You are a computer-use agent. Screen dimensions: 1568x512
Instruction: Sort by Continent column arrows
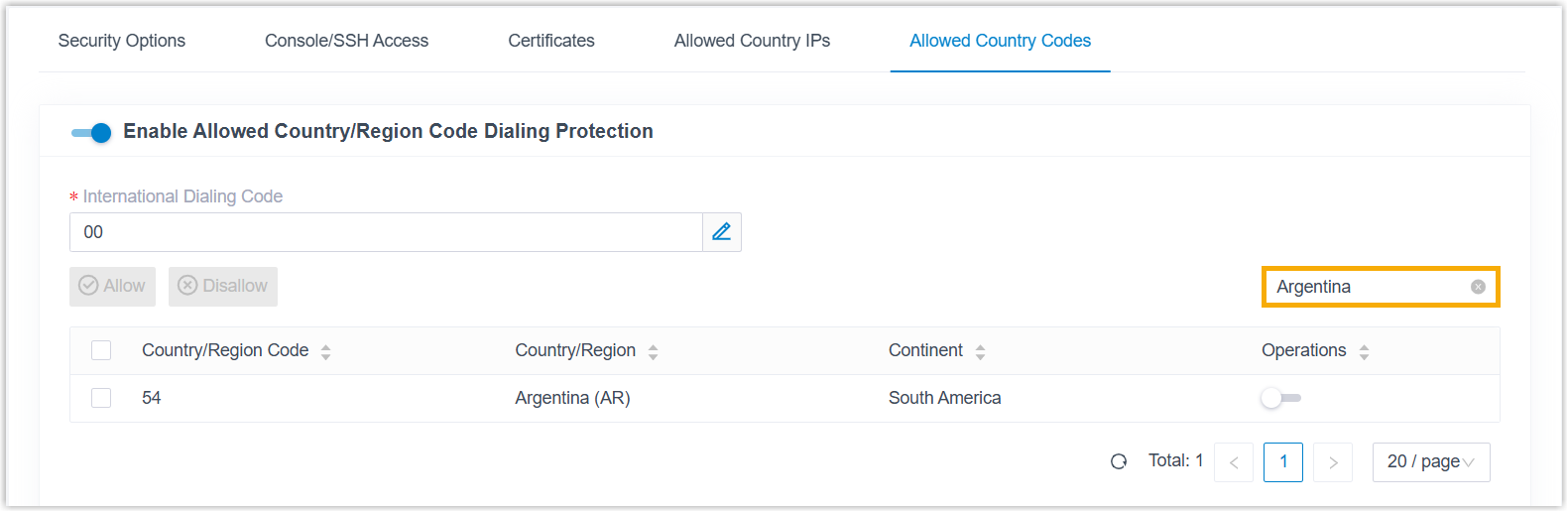[x=980, y=351]
